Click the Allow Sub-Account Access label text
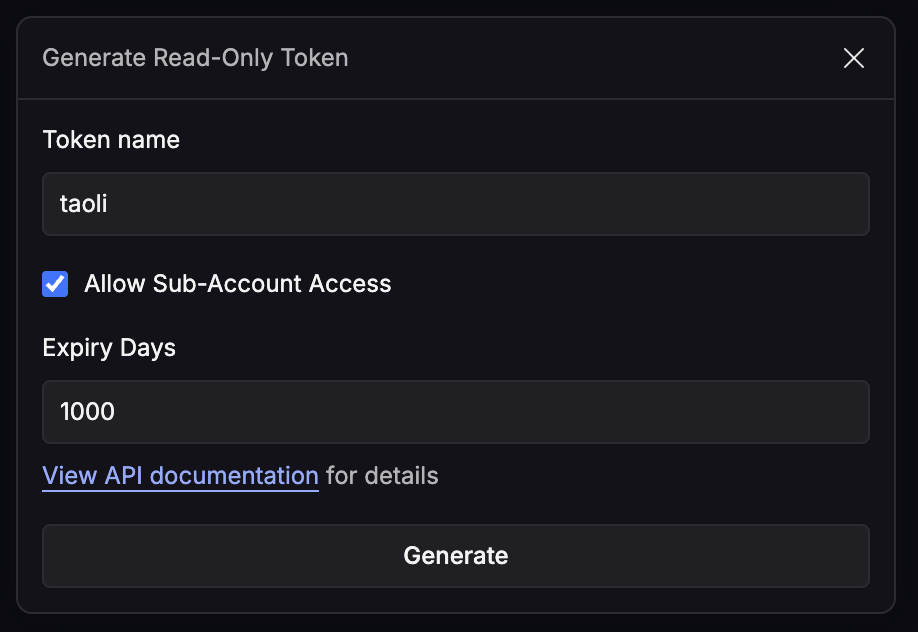The image size is (918, 632). click(x=237, y=284)
